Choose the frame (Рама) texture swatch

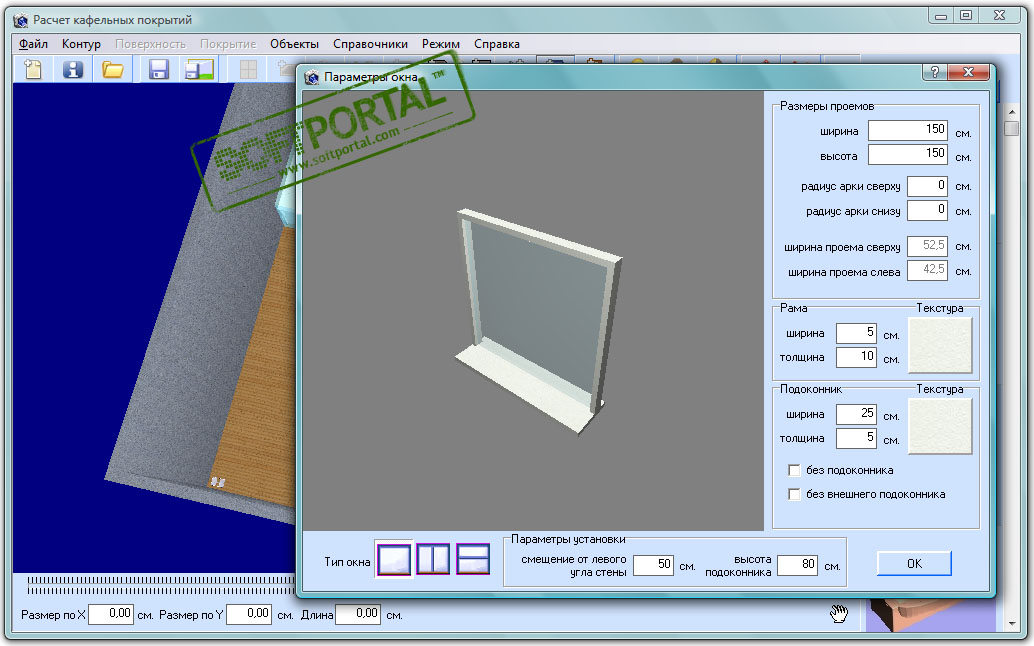940,345
